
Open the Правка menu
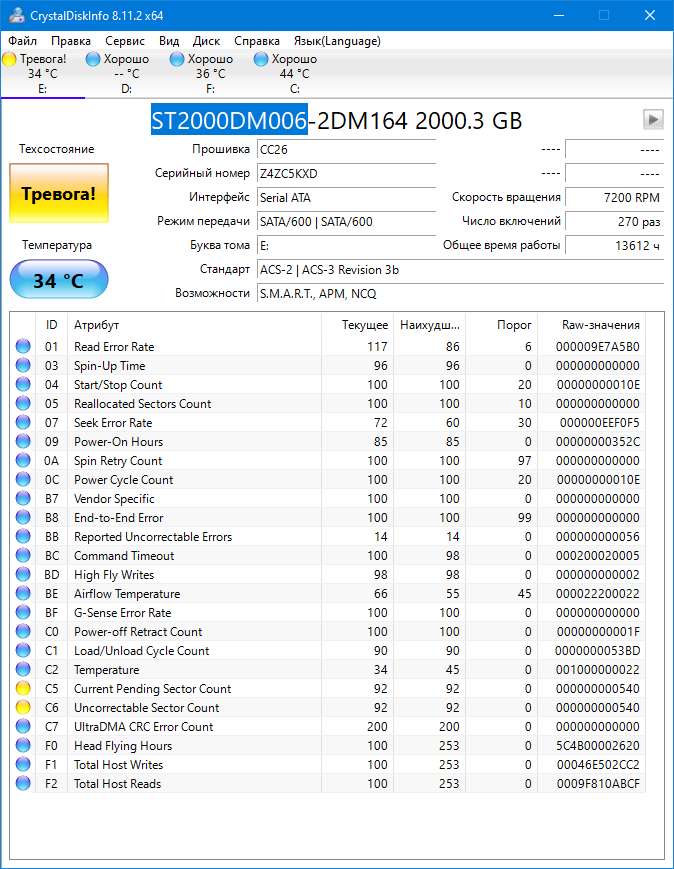tap(71, 41)
